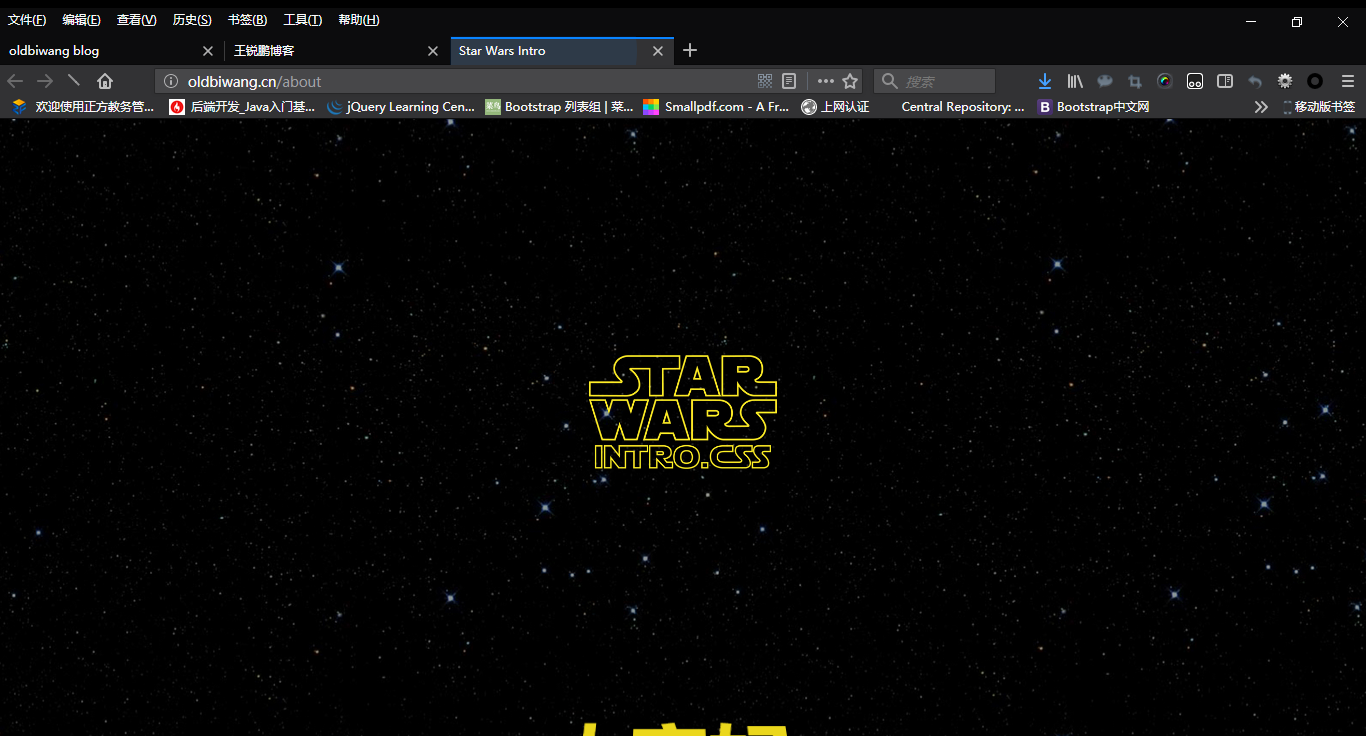Go back to the previous page

click(x=15, y=81)
